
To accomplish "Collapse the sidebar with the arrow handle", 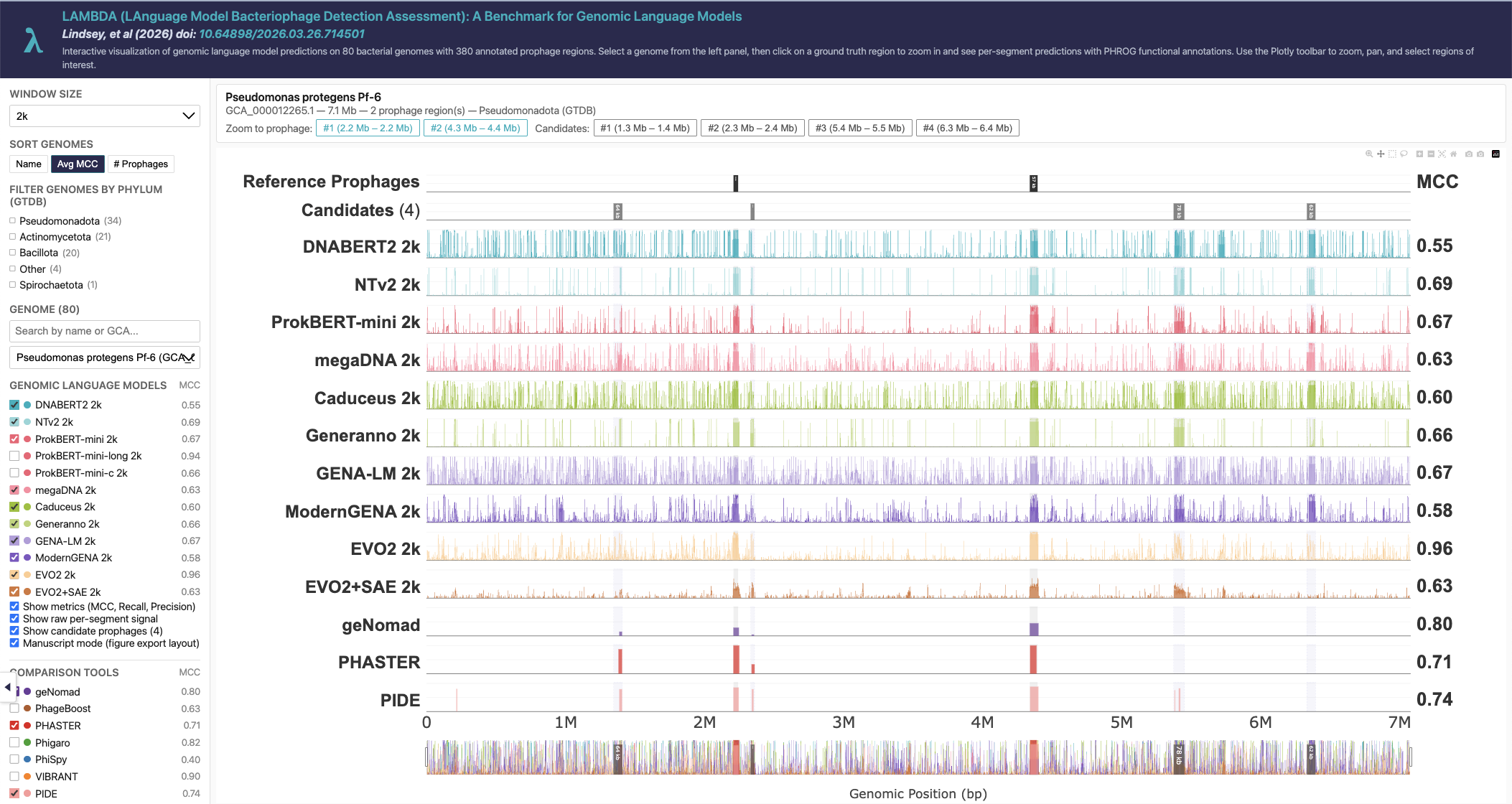I will tap(7, 687).
